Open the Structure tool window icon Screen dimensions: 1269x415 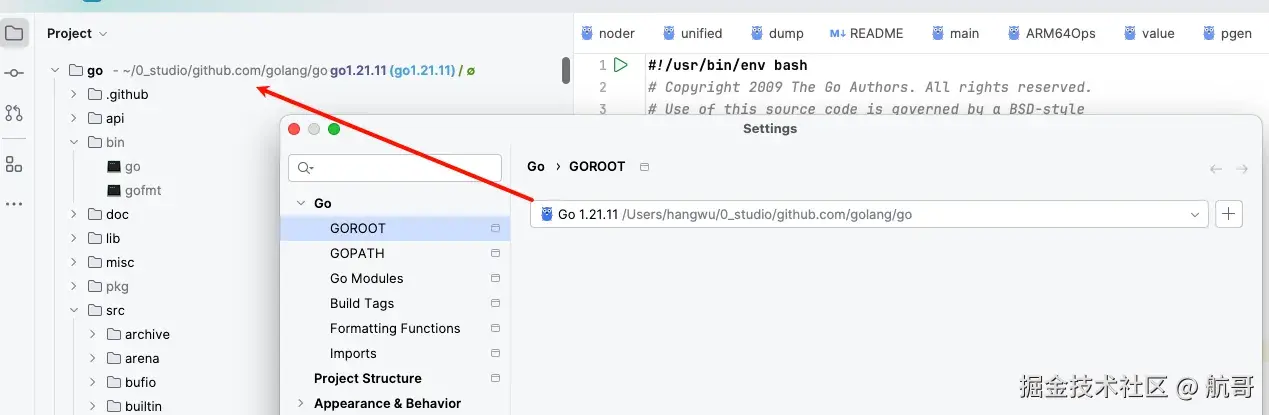point(14,164)
